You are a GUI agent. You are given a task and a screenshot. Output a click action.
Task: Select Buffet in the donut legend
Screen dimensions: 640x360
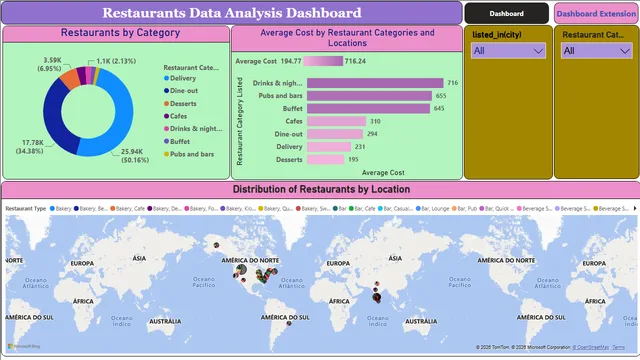click(x=177, y=141)
